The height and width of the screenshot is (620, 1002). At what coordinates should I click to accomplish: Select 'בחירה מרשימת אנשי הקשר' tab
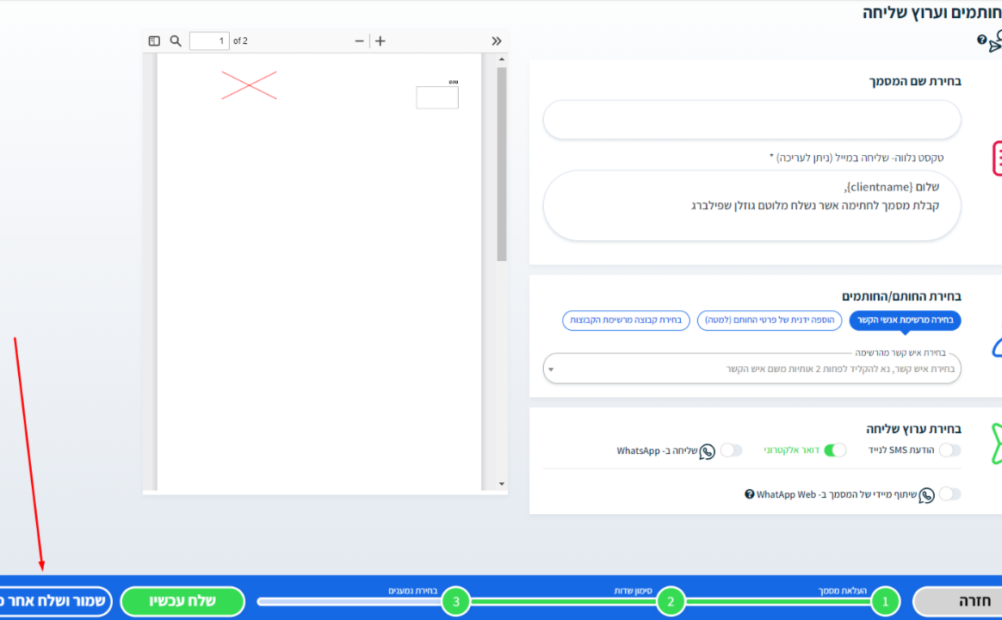click(x=904, y=320)
